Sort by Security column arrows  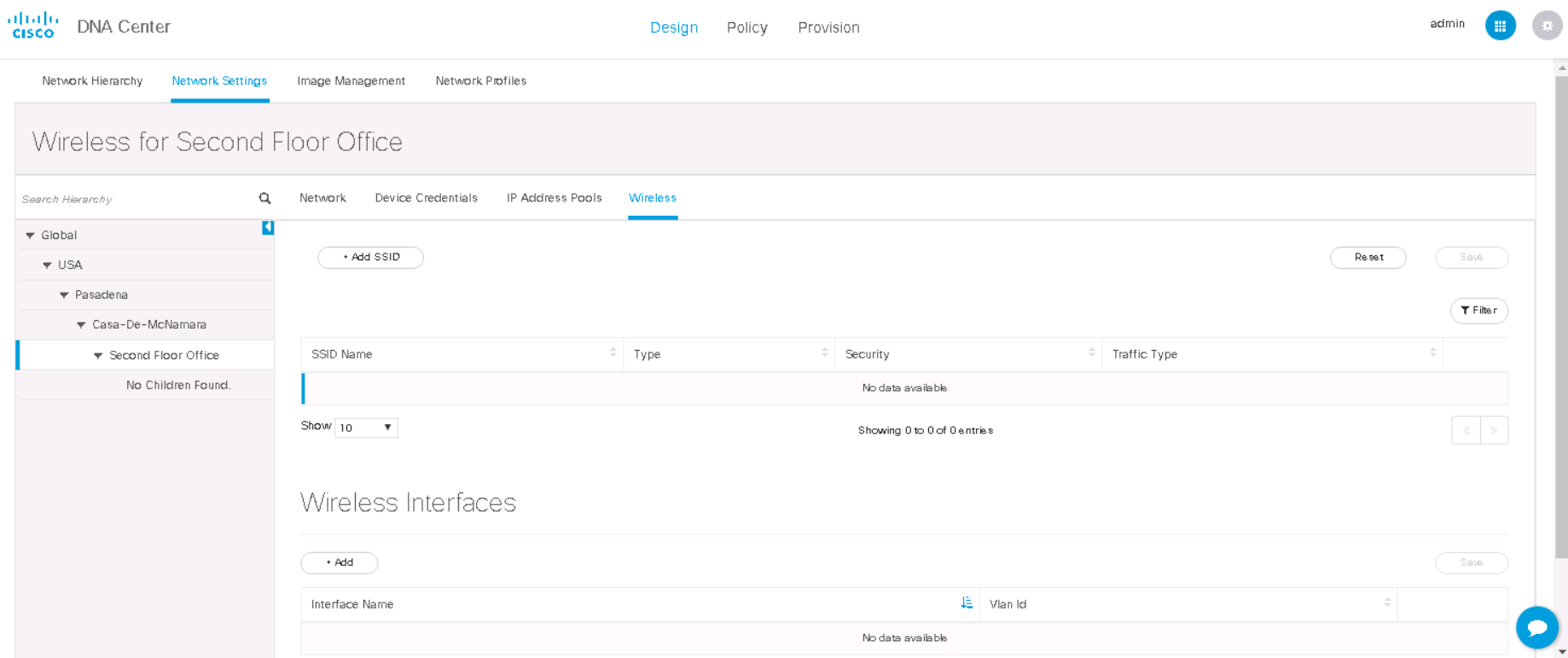(x=1091, y=352)
